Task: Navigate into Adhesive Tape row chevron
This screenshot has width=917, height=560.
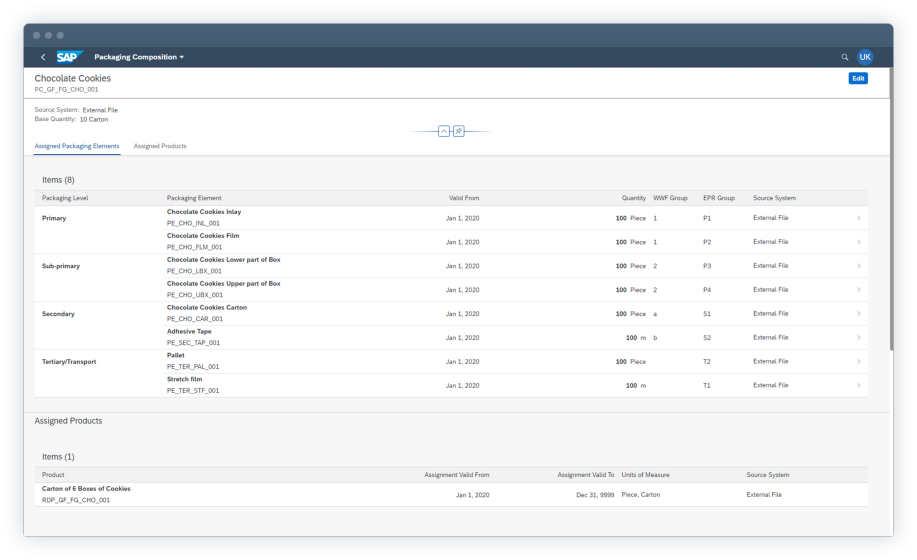Action: pyautogui.click(x=858, y=338)
